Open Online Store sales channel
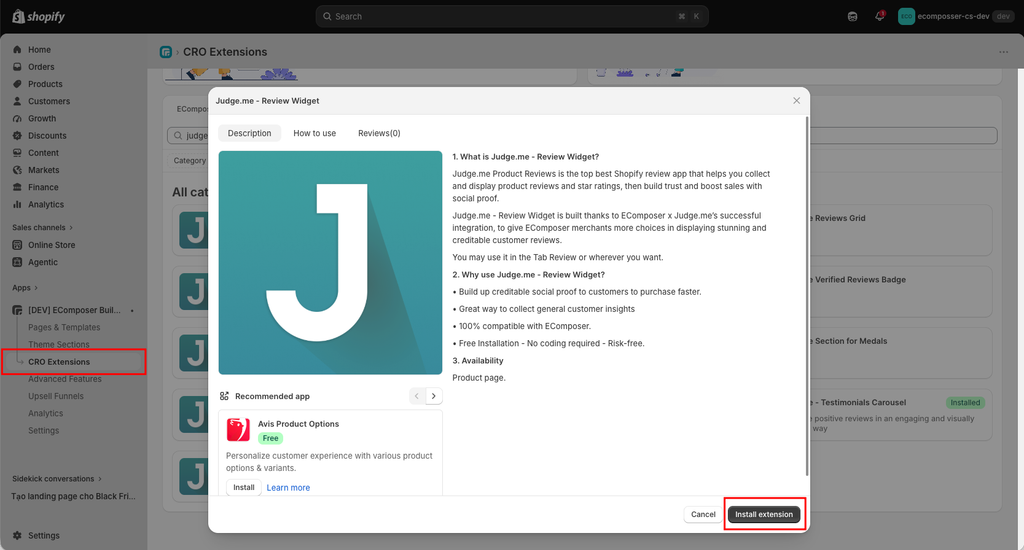The width and height of the screenshot is (1024, 550). coord(52,245)
